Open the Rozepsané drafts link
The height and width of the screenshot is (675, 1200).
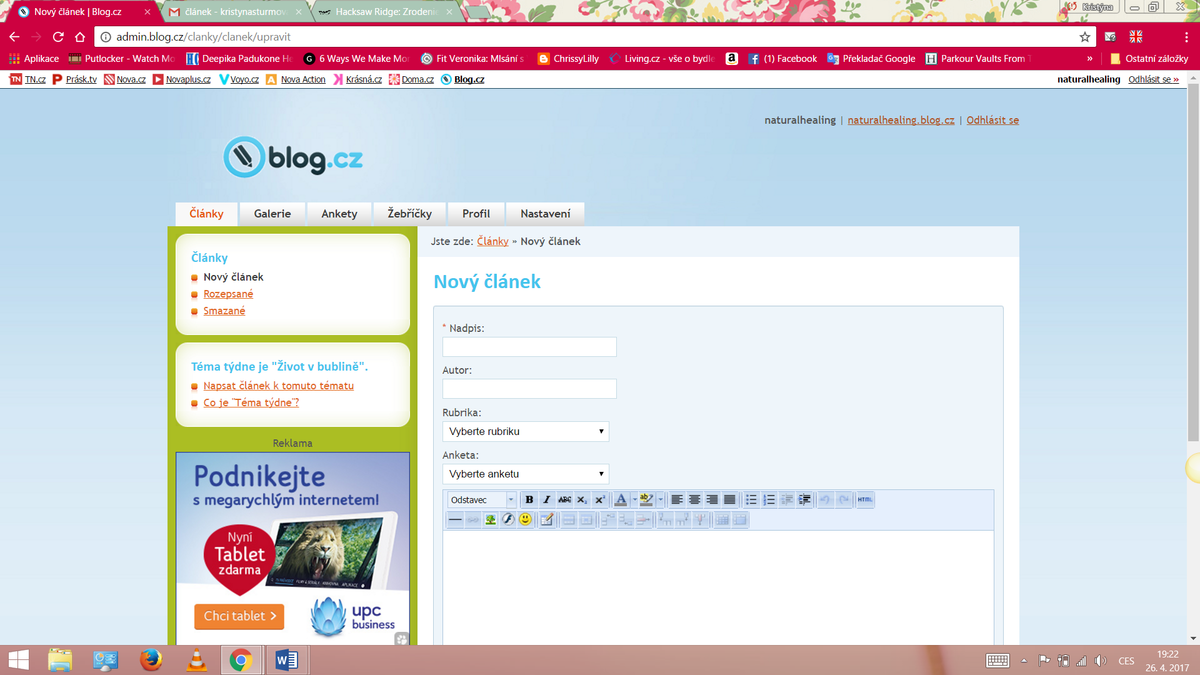point(228,294)
